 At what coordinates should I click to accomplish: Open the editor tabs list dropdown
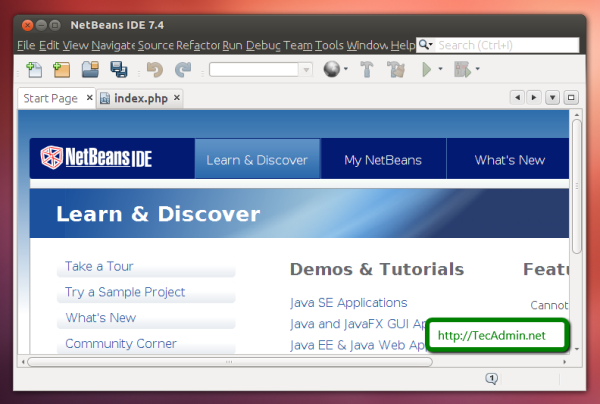pos(553,97)
